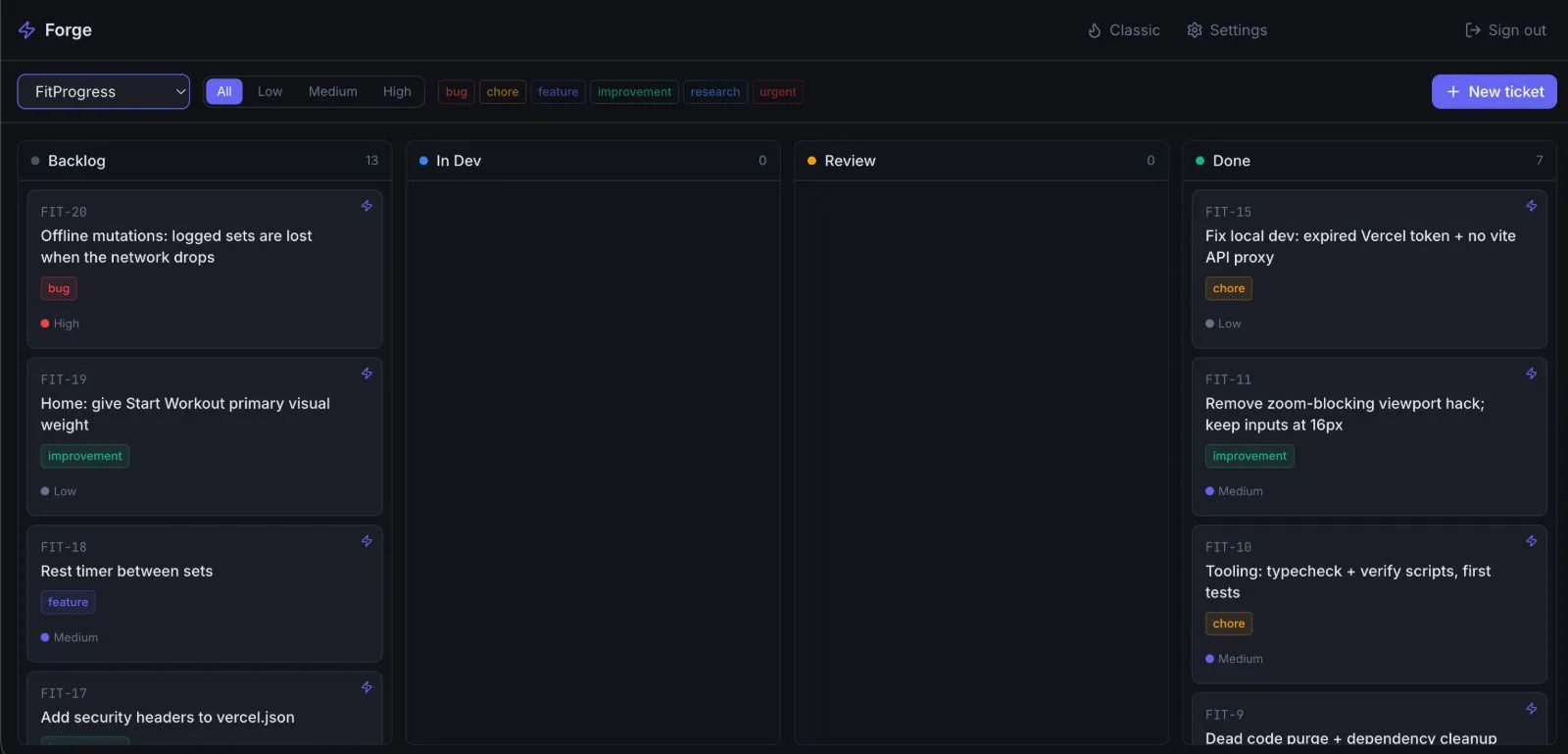
Task: Toggle the feature label filter
Action: click(558, 92)
